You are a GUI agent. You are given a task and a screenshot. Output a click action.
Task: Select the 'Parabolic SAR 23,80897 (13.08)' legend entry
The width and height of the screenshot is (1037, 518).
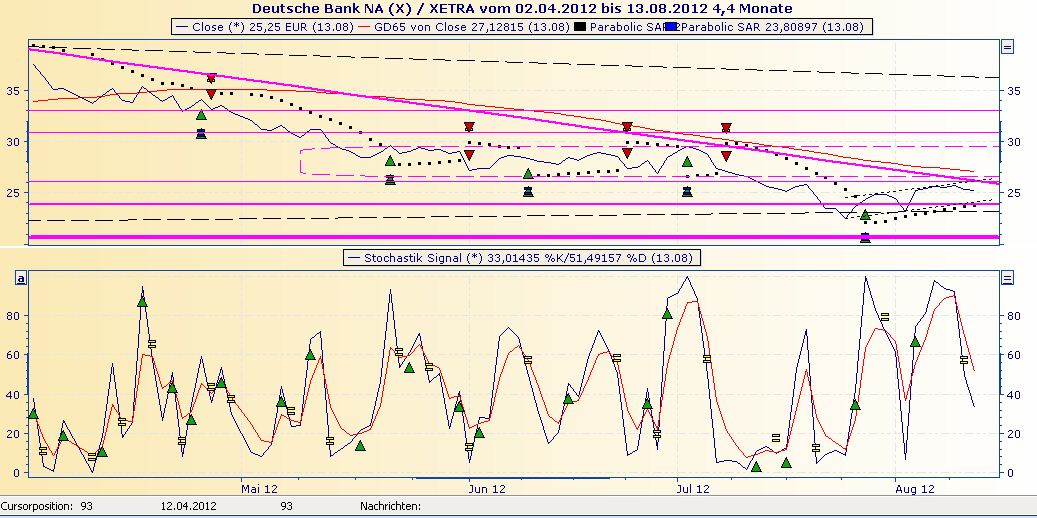[x=770, y=27]
